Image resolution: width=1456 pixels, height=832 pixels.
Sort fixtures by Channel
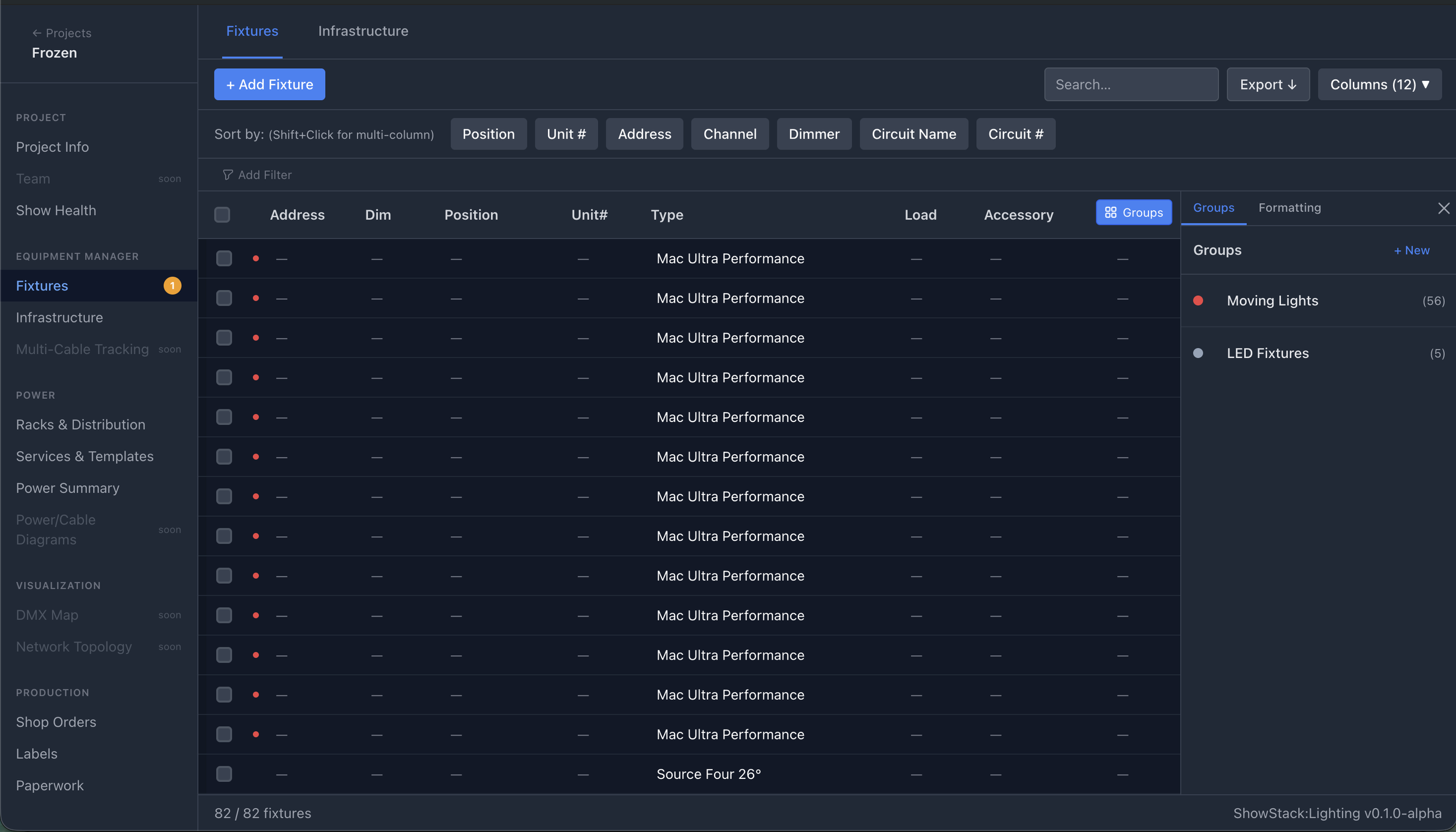(x=729, y=134)
